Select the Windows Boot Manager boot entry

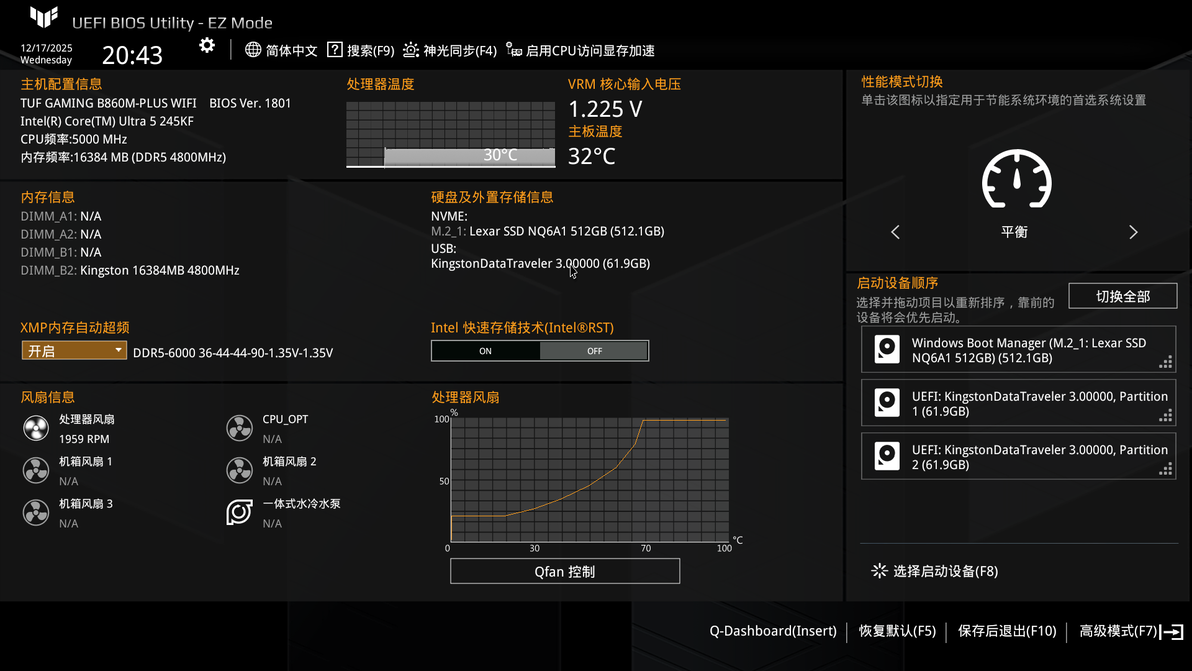point(1019,350)
